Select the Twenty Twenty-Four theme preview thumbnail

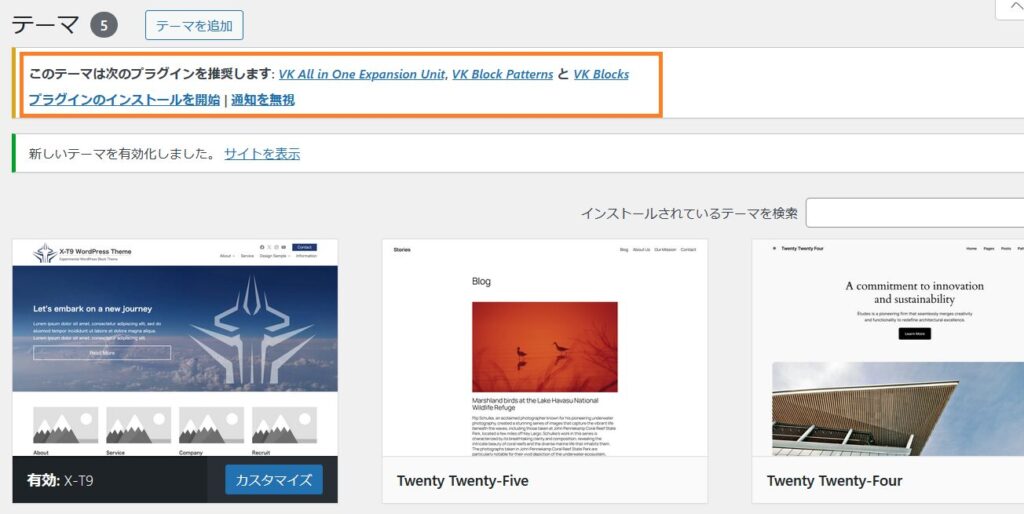888,347
